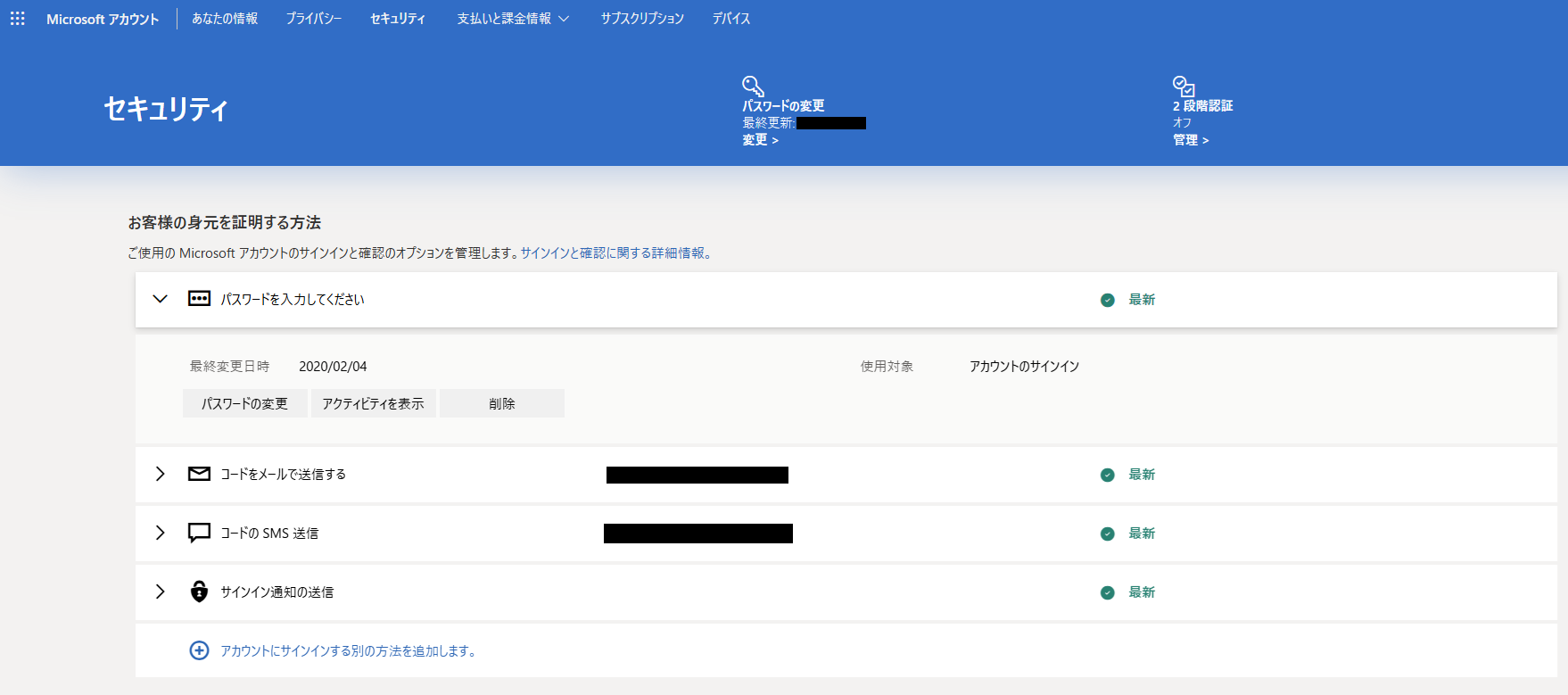Click the アカウントのサインイン text
Image resolution: width=1568 pixels, height=695 pixels.
(x=1025, y=367)
